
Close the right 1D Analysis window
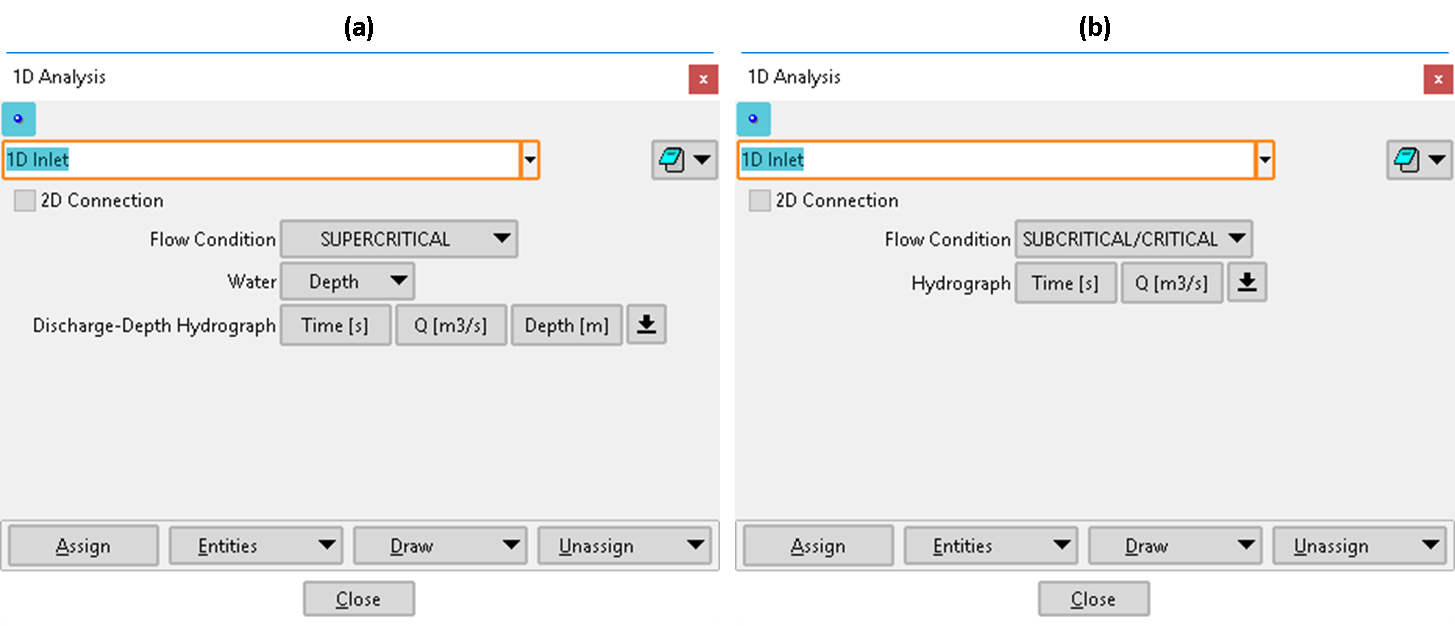pyautogui.click(x=1438, y=79)
